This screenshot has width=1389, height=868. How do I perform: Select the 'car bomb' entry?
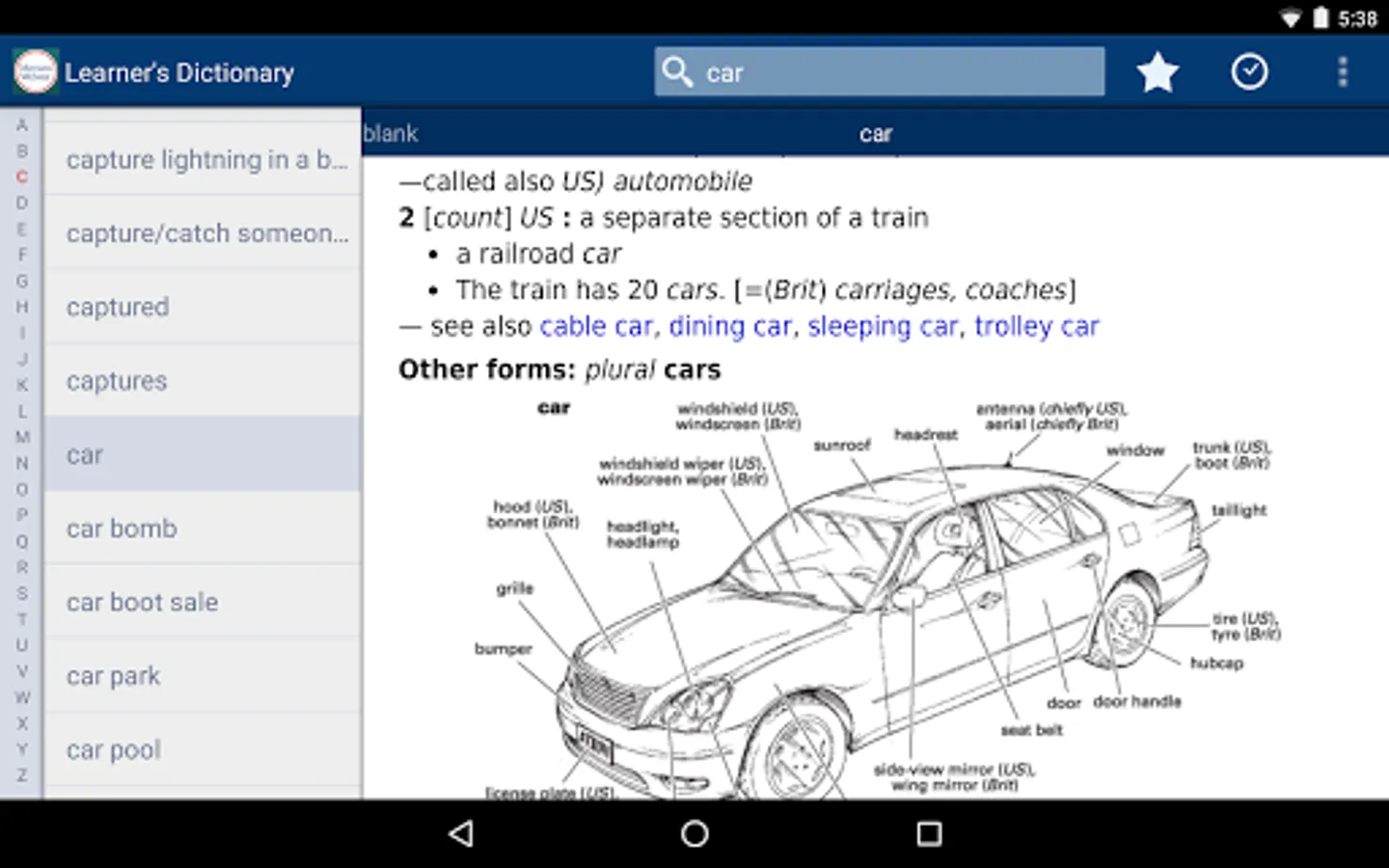[x=203, y=528]
